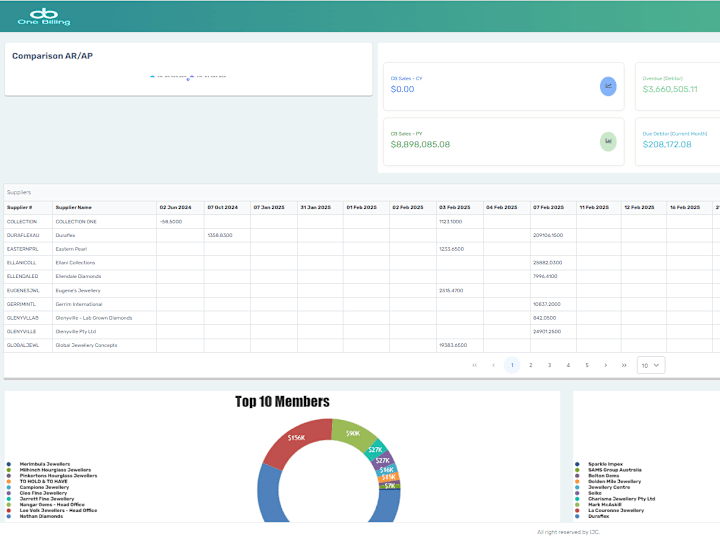Jump to last page of suppliers table
Image resolution: width=720 pixels, height=540 pixels.
point(624,365)
